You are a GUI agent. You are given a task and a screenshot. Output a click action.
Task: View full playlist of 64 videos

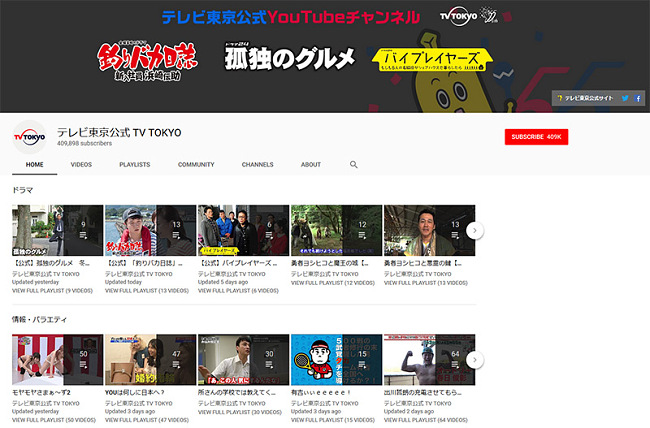(426, 420)
